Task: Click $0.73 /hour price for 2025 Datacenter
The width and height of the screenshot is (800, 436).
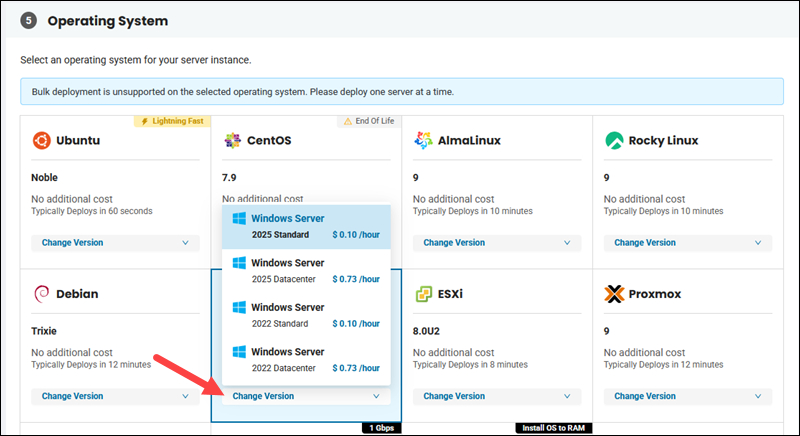Action: 356,279
